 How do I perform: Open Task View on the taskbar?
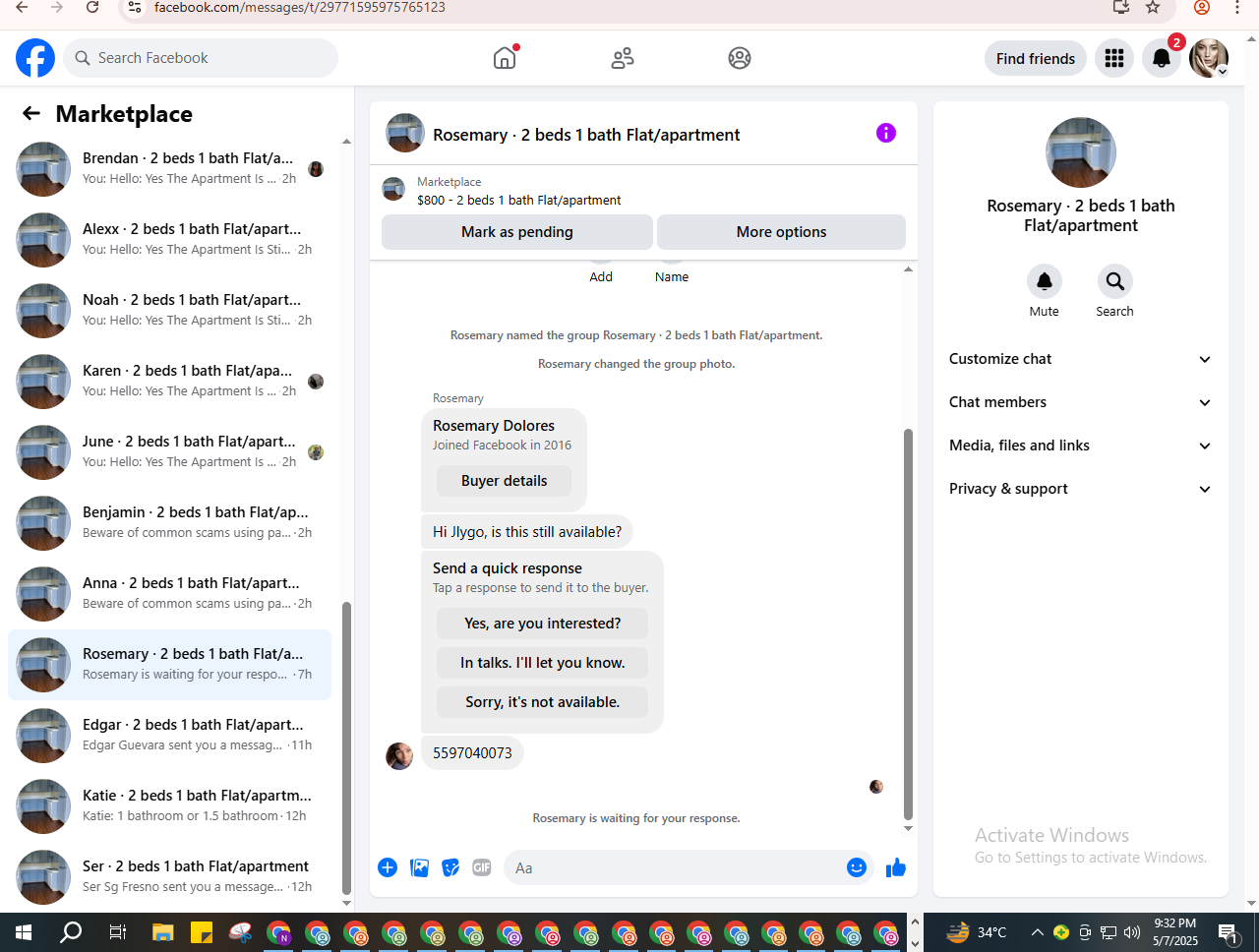click(117, 932)
